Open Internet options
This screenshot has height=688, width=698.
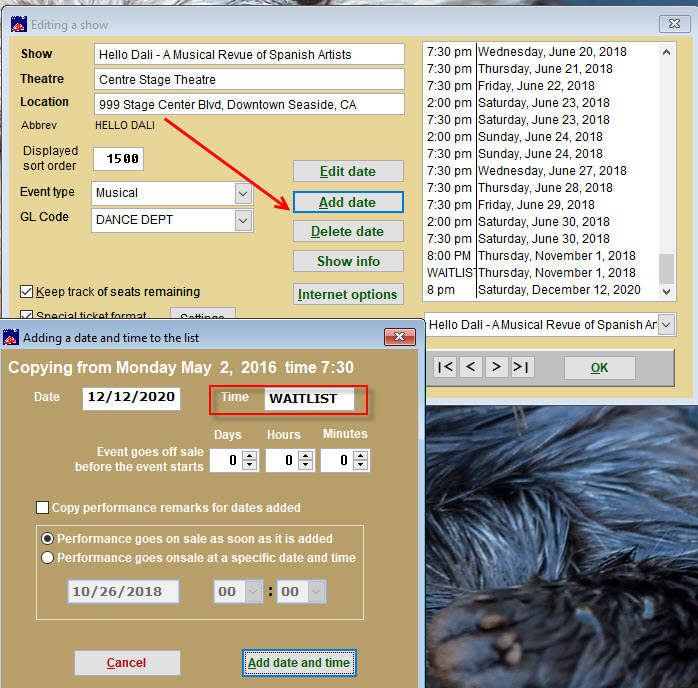coord(347,294)
